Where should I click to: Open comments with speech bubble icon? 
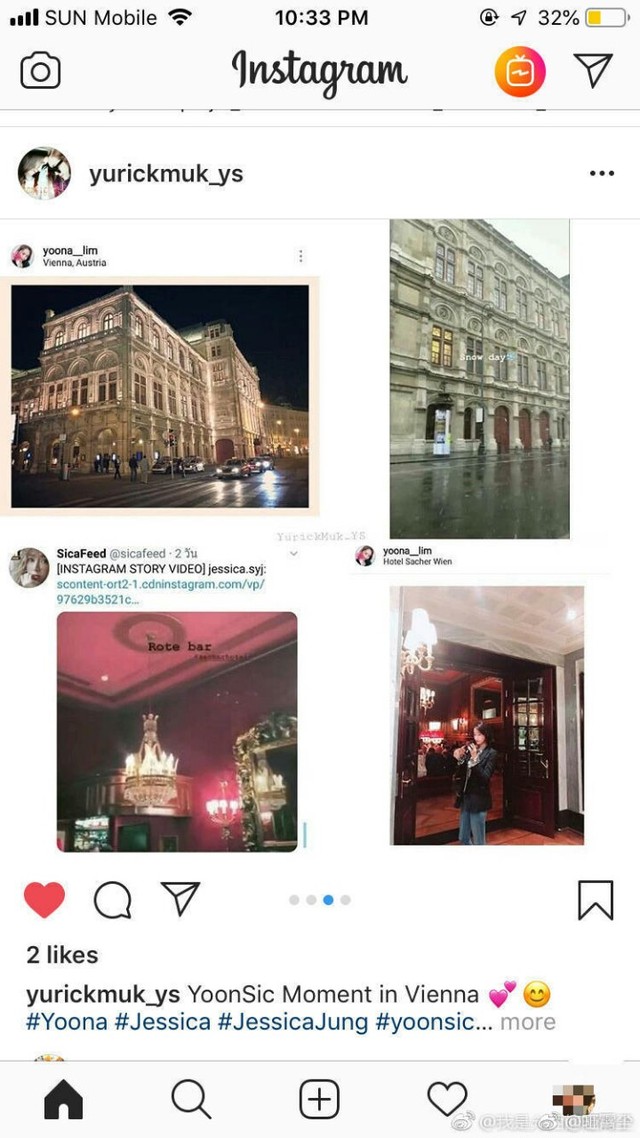point(113,900)
